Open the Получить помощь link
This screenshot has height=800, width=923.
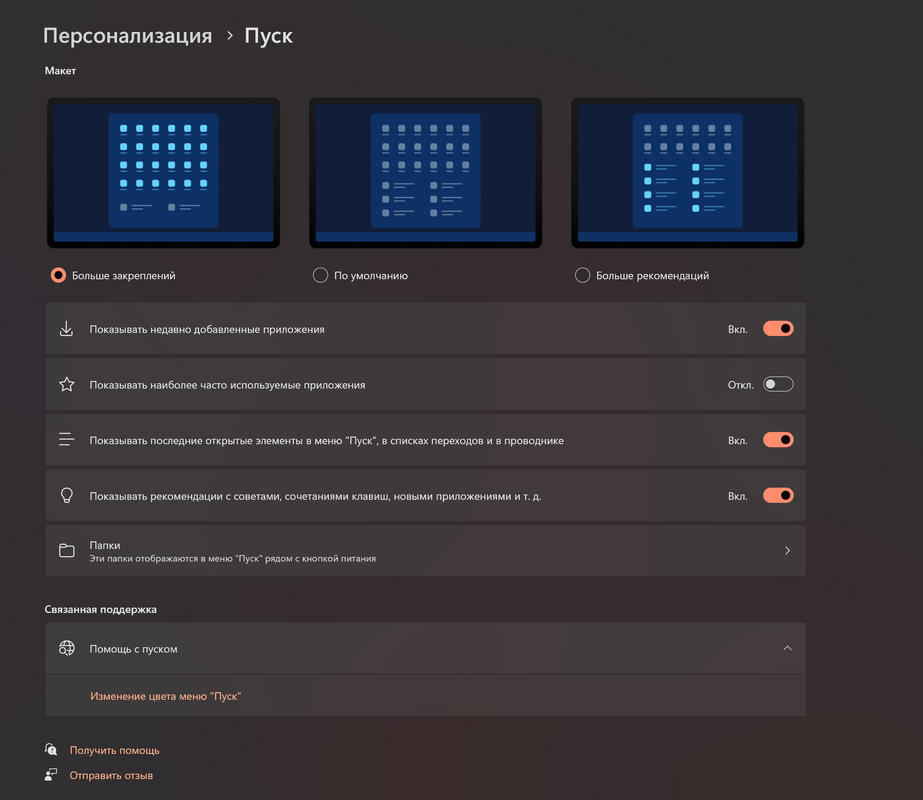(x=114, y=750)
